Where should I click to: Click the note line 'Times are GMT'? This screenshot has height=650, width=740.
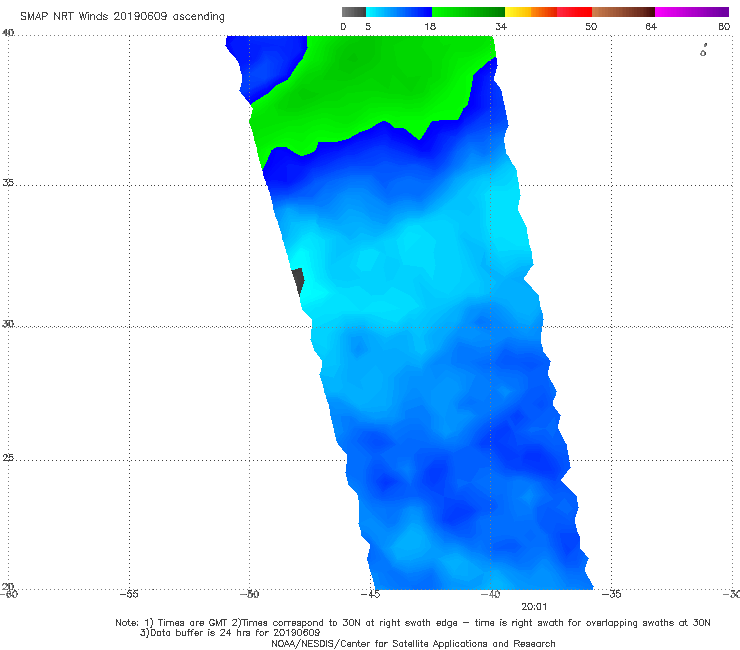(x=192, y=623)
